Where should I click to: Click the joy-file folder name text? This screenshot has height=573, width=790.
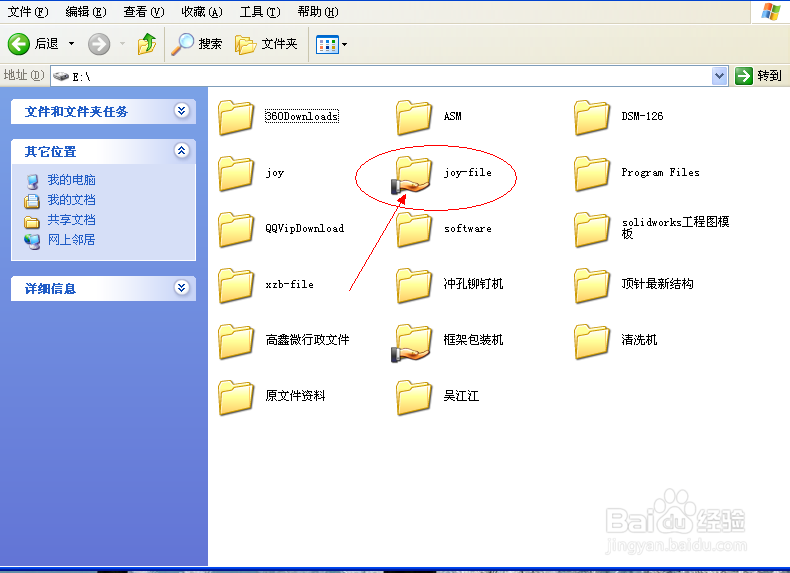[x=468, y=173]
